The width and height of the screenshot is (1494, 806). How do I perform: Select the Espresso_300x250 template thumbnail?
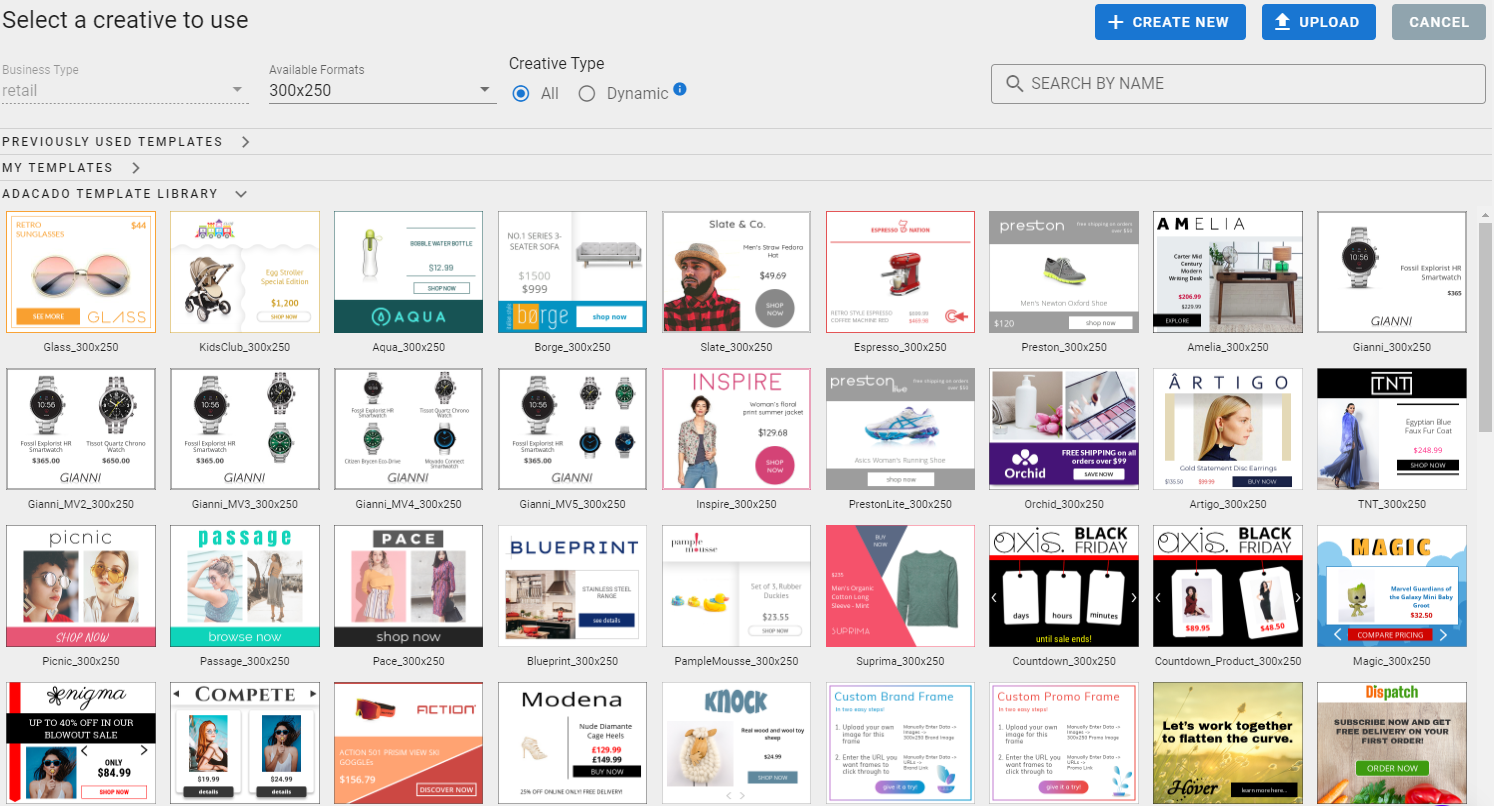tap(900, 272)
